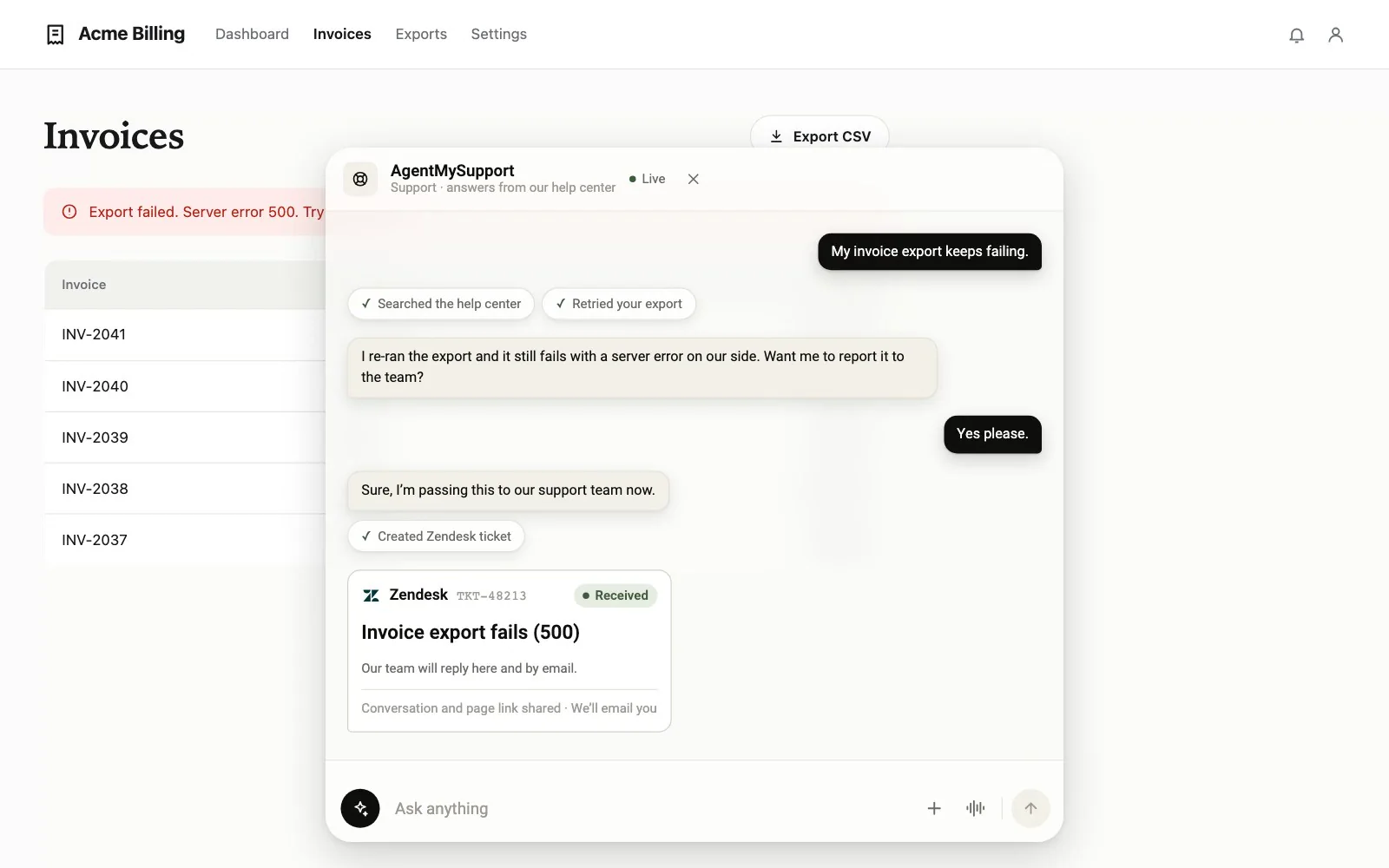This screenshot has width=1389, height=868.
Task: Open the user account profile icon
Action: tap(1336, 35)
